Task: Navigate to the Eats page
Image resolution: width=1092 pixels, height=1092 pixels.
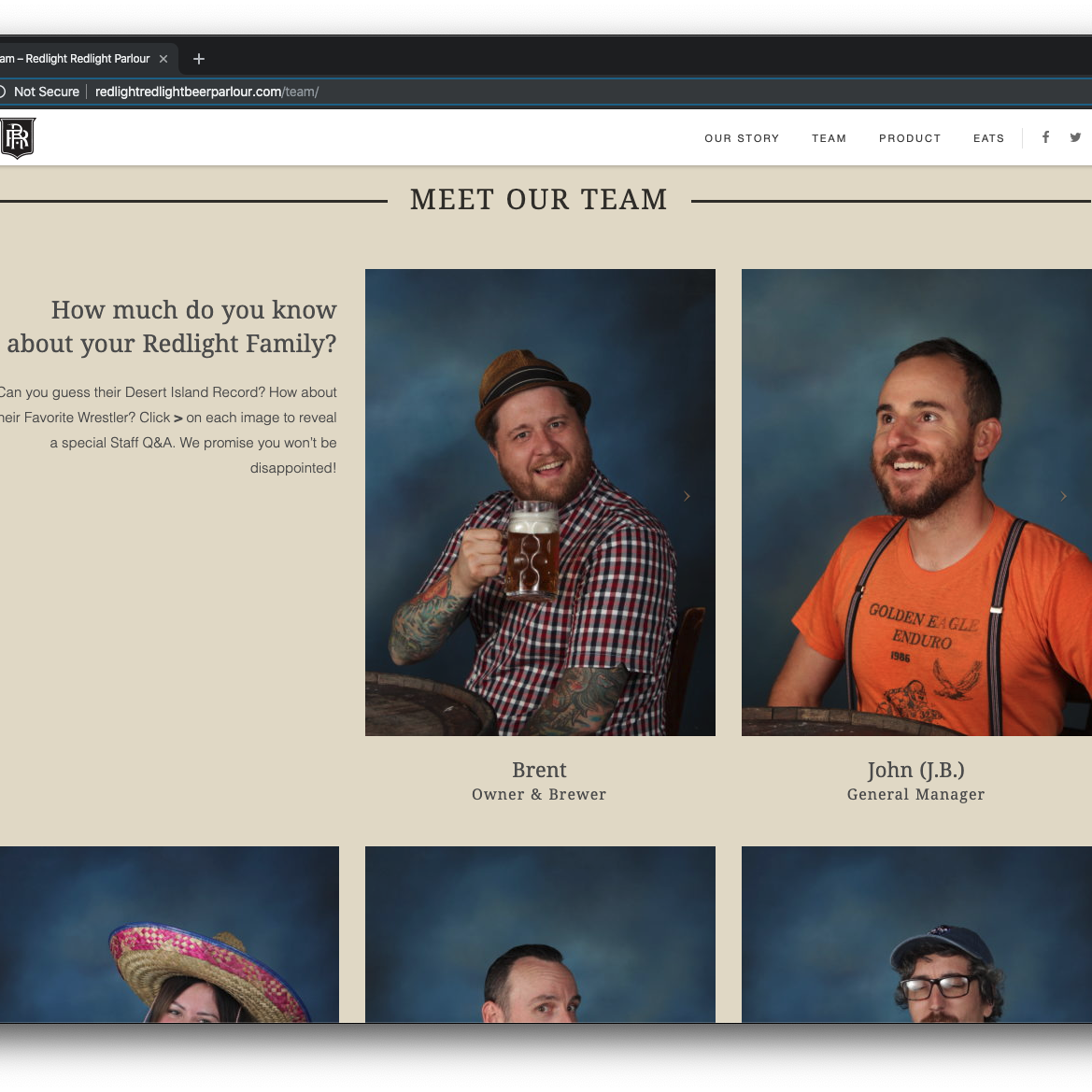Action: 988,138
